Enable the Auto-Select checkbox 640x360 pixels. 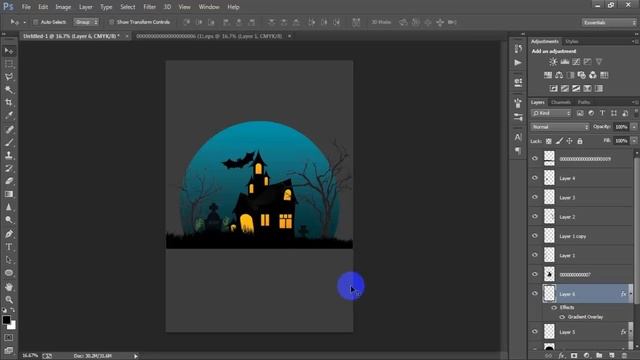pos(36,22)
